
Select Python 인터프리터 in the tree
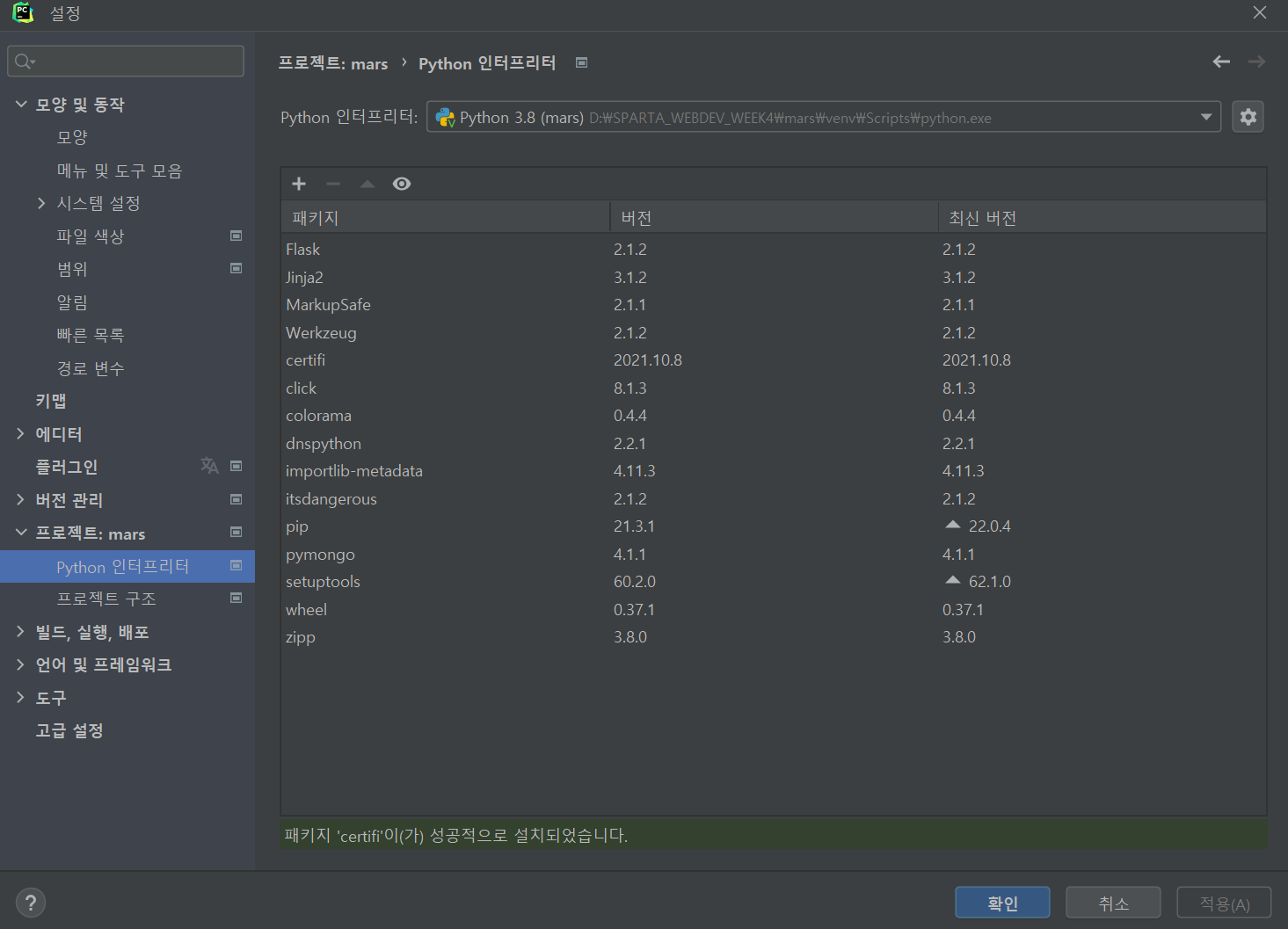tap(127, 566)
